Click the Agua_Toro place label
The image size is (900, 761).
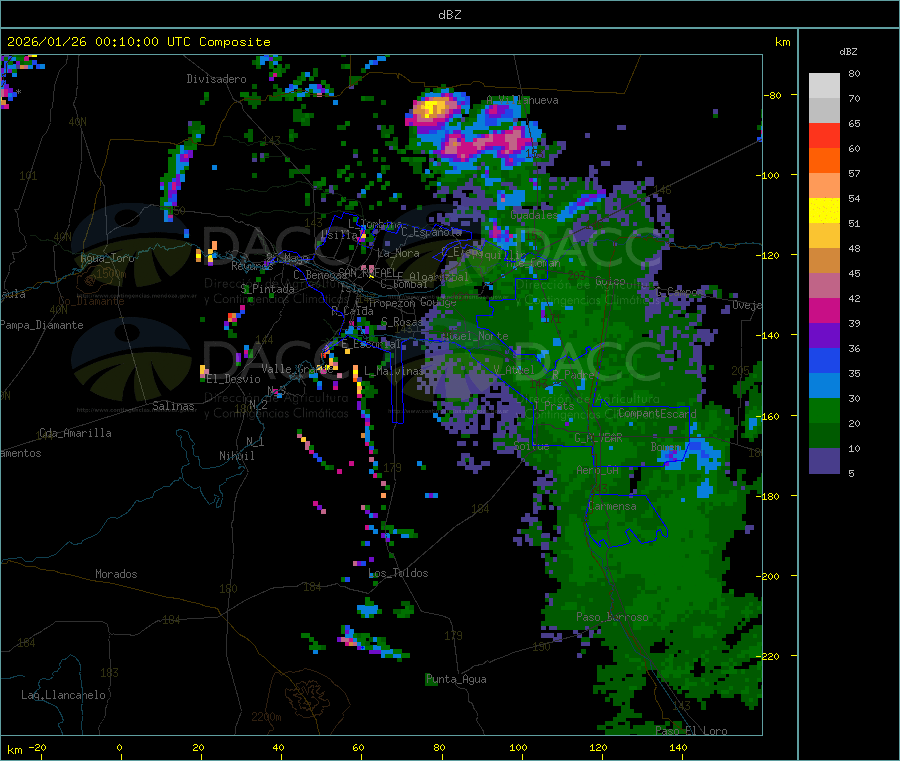click(x=107, y=258)
